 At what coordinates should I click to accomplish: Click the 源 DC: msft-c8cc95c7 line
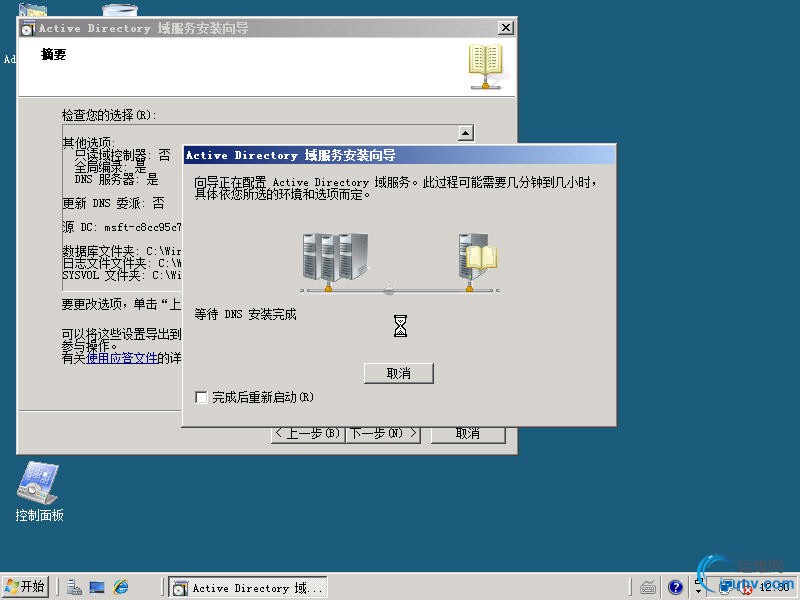[121, 227]
